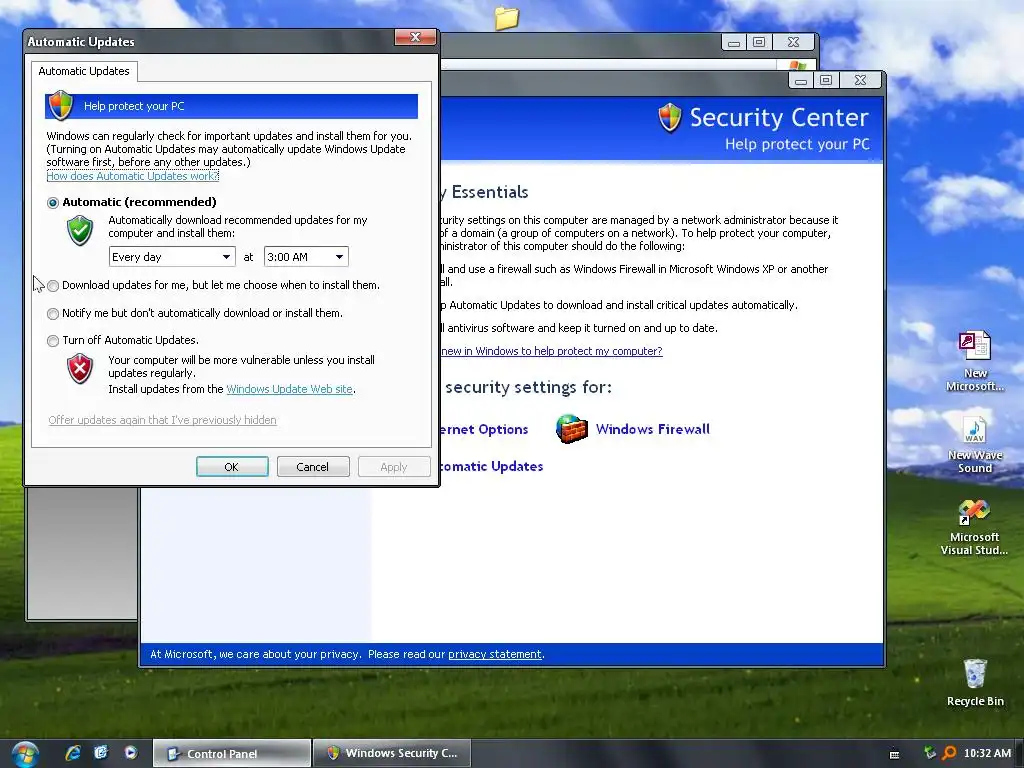This screenshot has height=768, width=1024.
Task: Launch media player from quick launch
Action: tap(131, 753)
